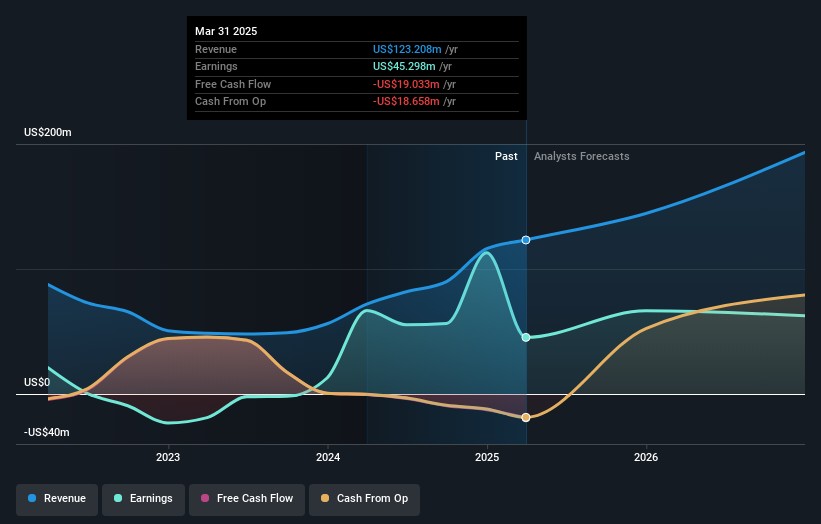This screenshot has width=821, height=524.
Task: Click the Cash From Op legend button
Action: point(365,498)
